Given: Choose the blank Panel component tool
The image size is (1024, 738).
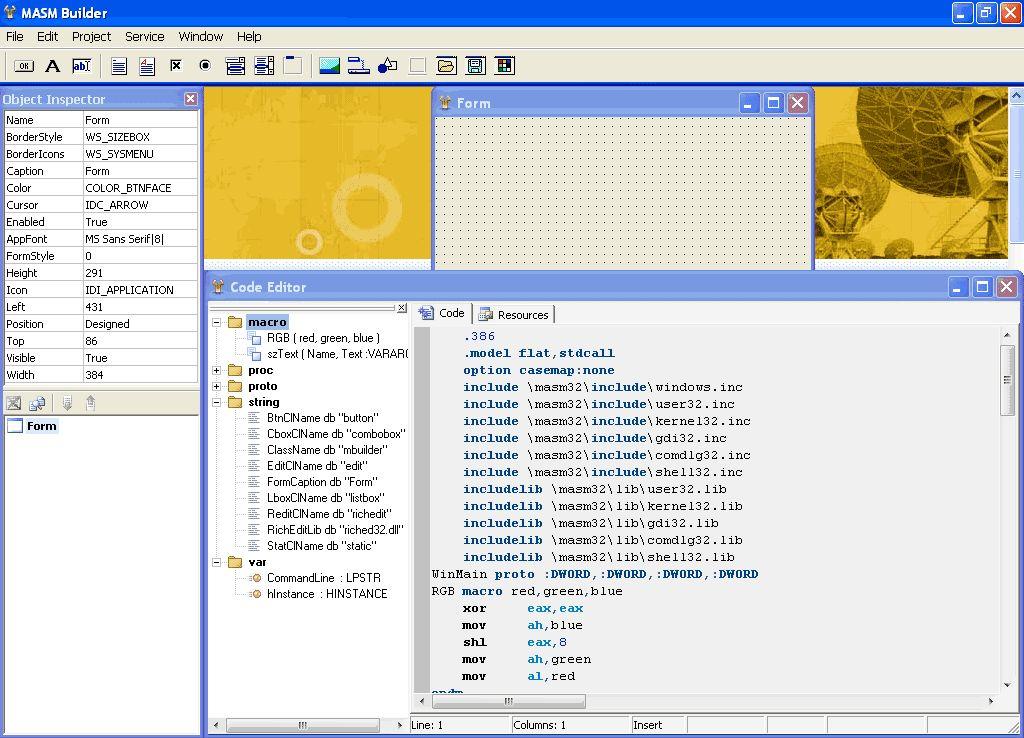Looking at the screenshot, I should [417, 65].
